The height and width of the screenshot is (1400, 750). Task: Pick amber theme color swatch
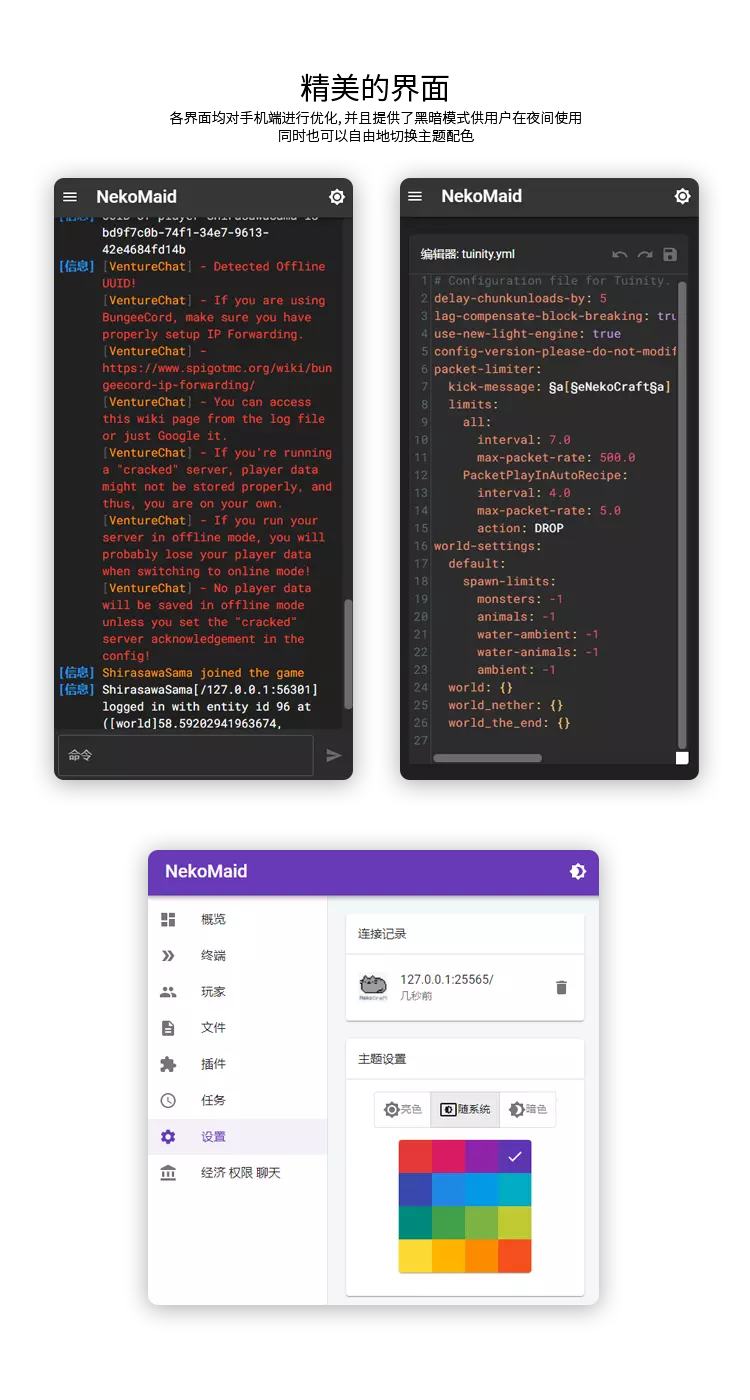[448, 1256]
